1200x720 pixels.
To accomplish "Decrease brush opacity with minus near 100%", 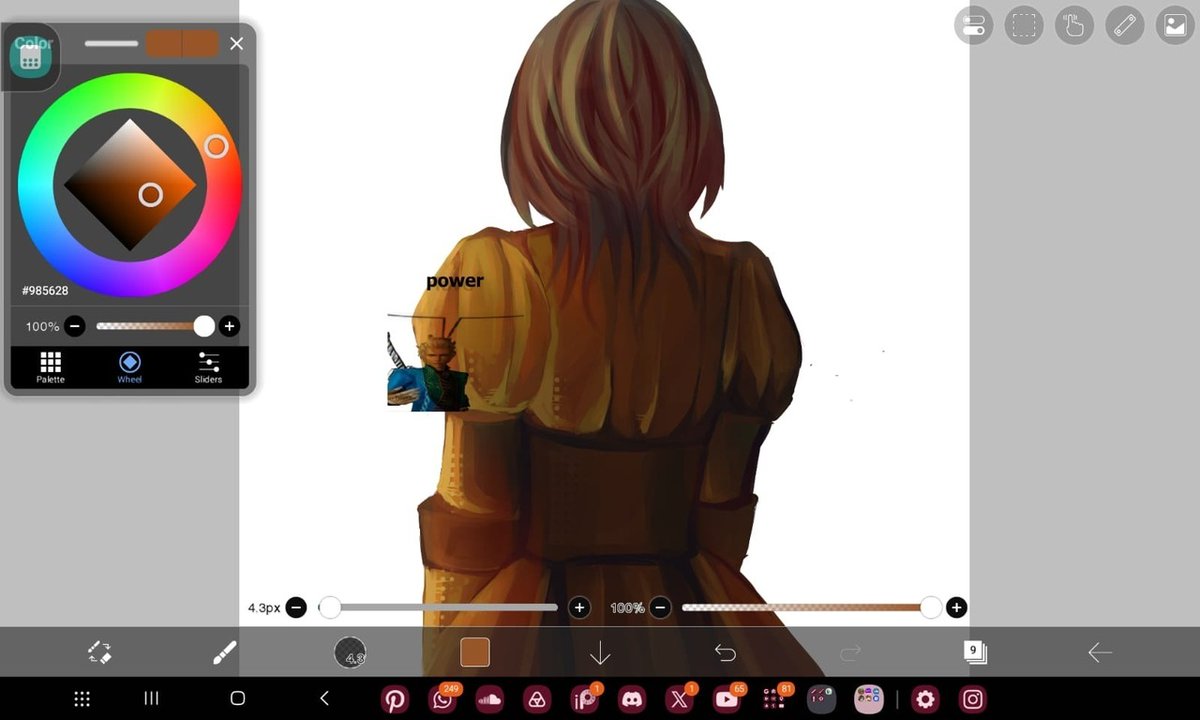I will [x=660, y=607].
